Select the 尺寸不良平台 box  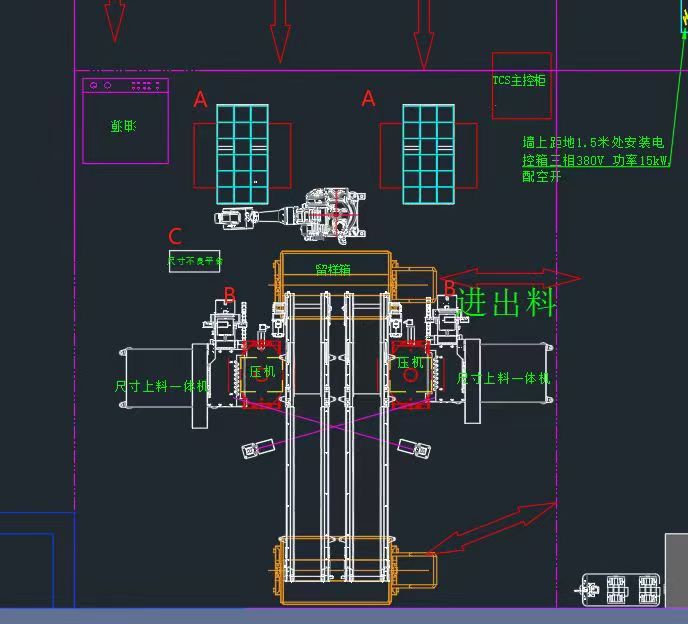pyautogui.click(x=194, y=261)
